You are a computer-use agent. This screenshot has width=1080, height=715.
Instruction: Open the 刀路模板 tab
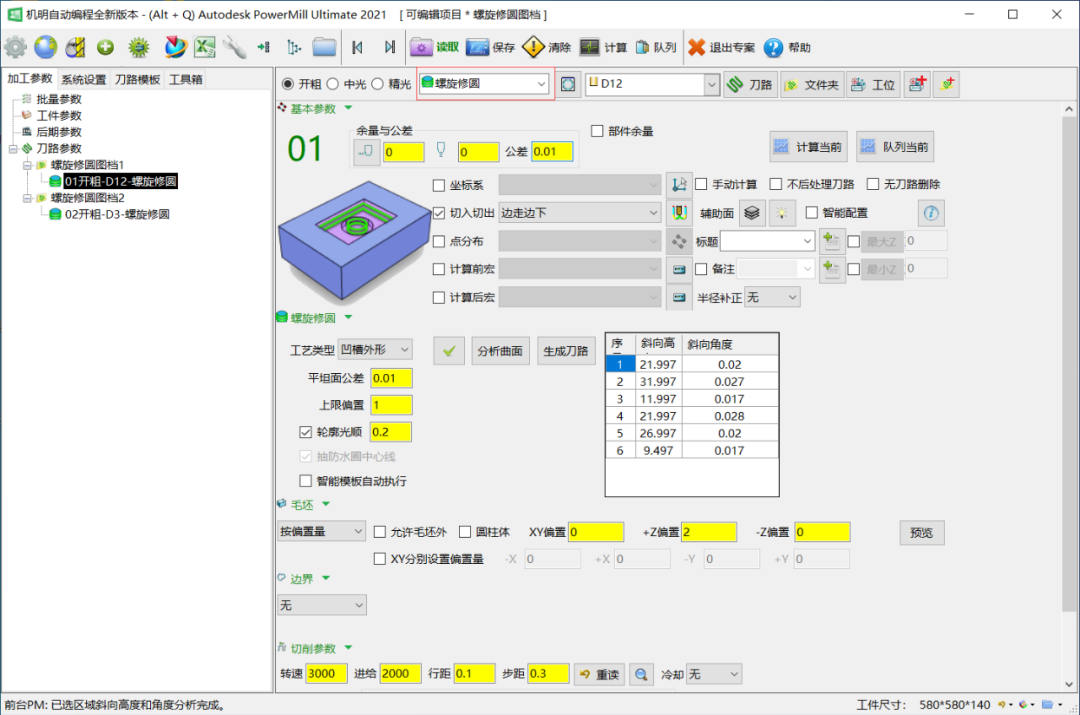[138, 79]
